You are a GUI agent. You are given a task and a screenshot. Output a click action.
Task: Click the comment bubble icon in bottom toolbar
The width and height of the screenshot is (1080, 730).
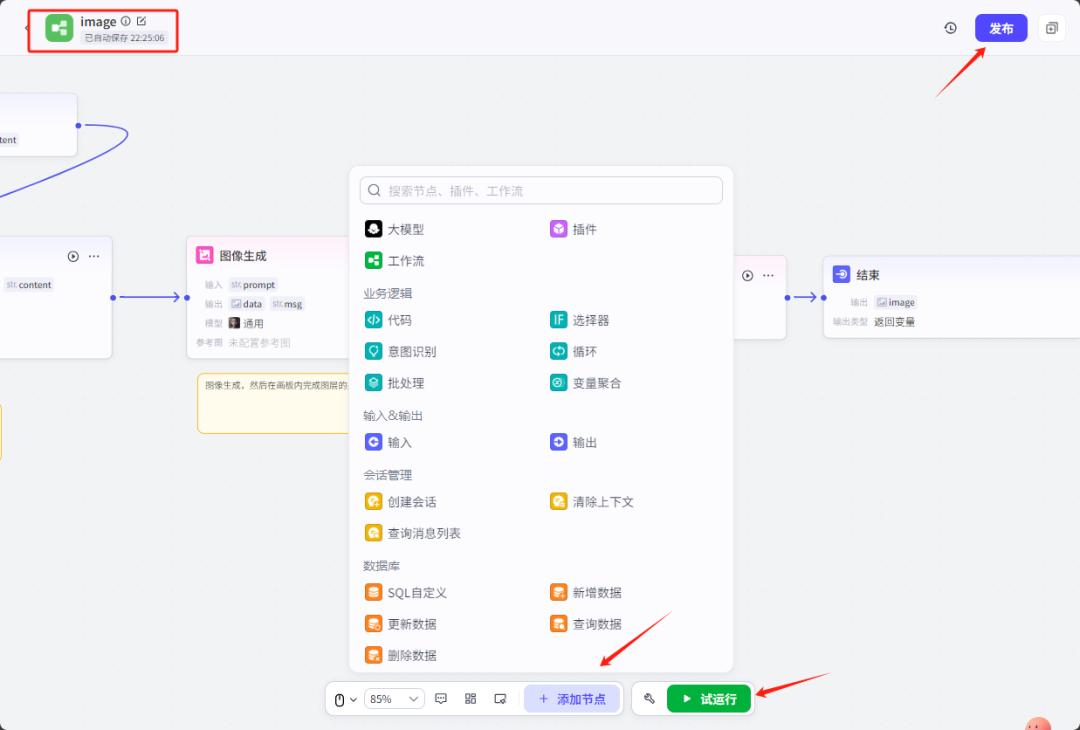point(441,698)
